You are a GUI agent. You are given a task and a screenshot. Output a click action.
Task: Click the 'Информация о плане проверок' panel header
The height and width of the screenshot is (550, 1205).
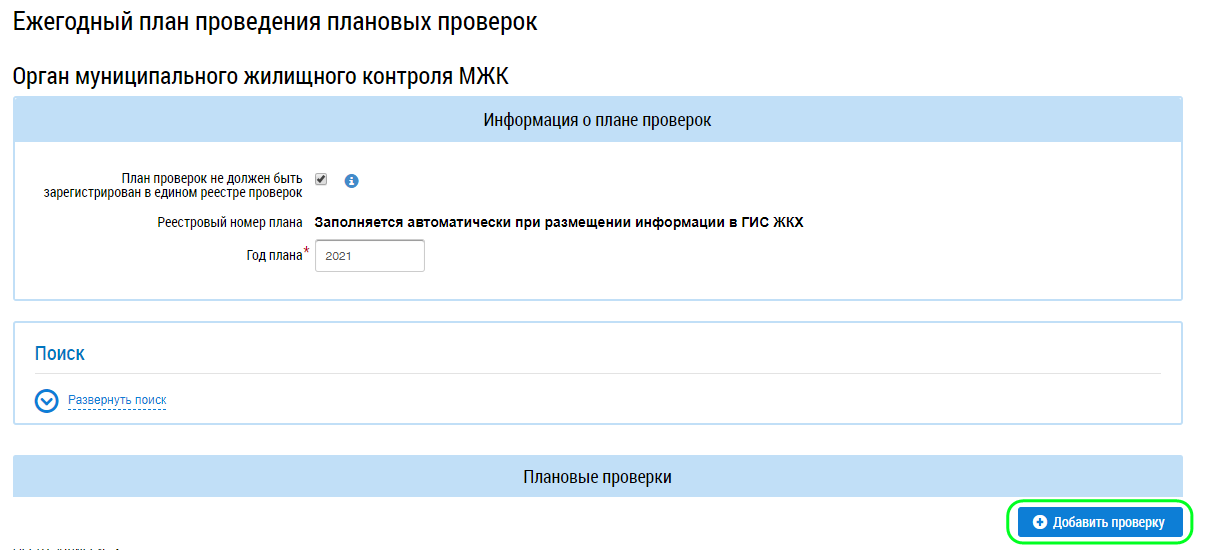point(597,120)
